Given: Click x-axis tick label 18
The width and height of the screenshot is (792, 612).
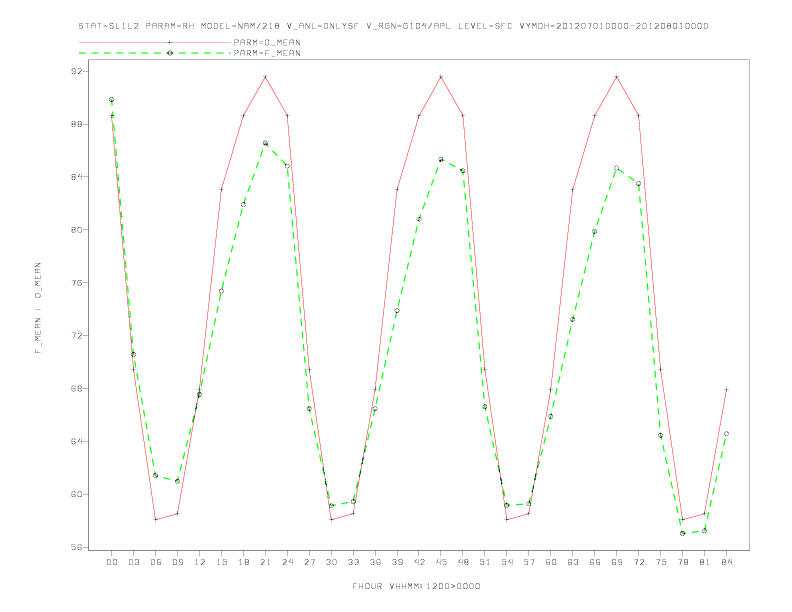Looking at the screenshot, I should coord(243,562).
